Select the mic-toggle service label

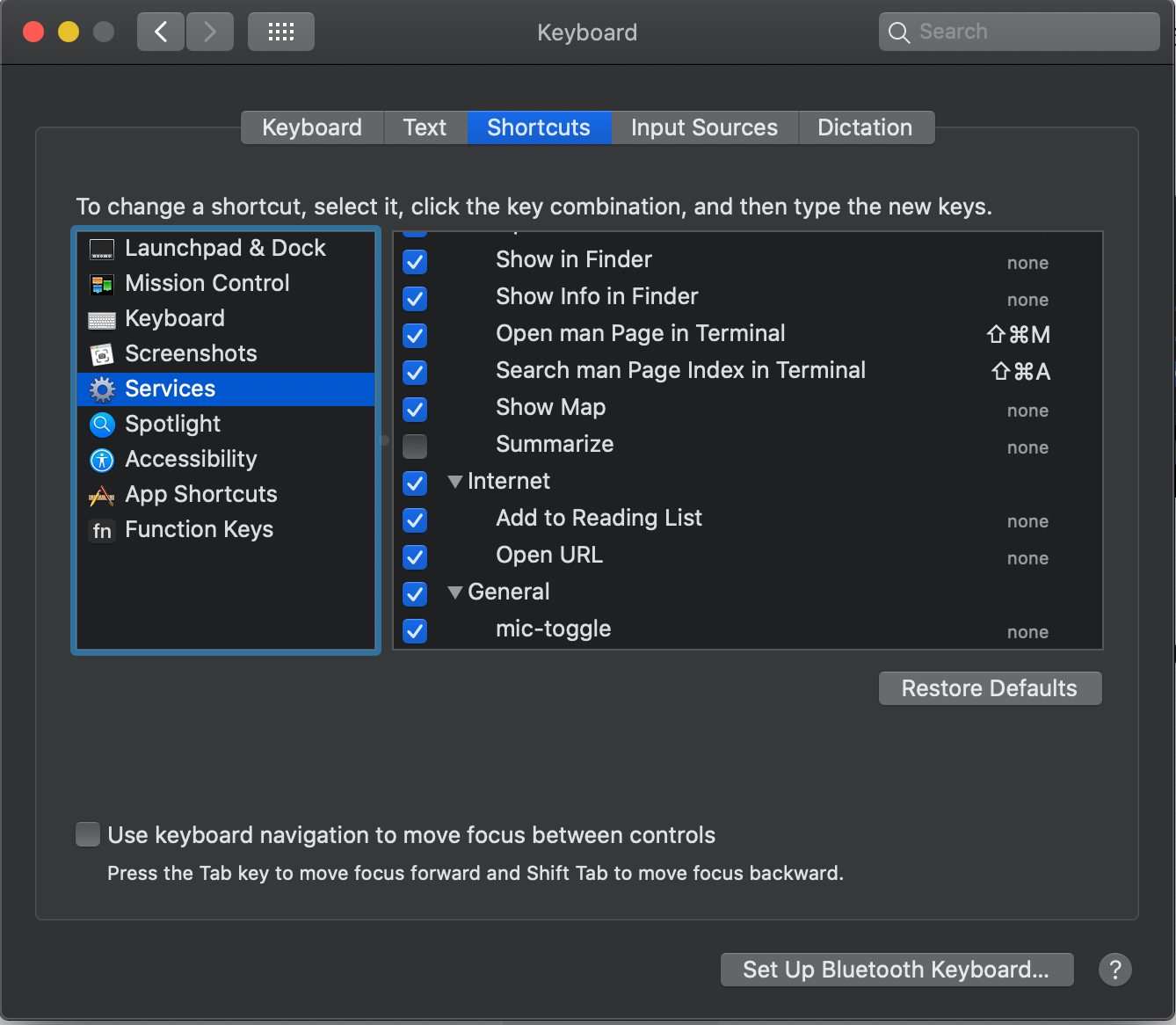[554, 629]
